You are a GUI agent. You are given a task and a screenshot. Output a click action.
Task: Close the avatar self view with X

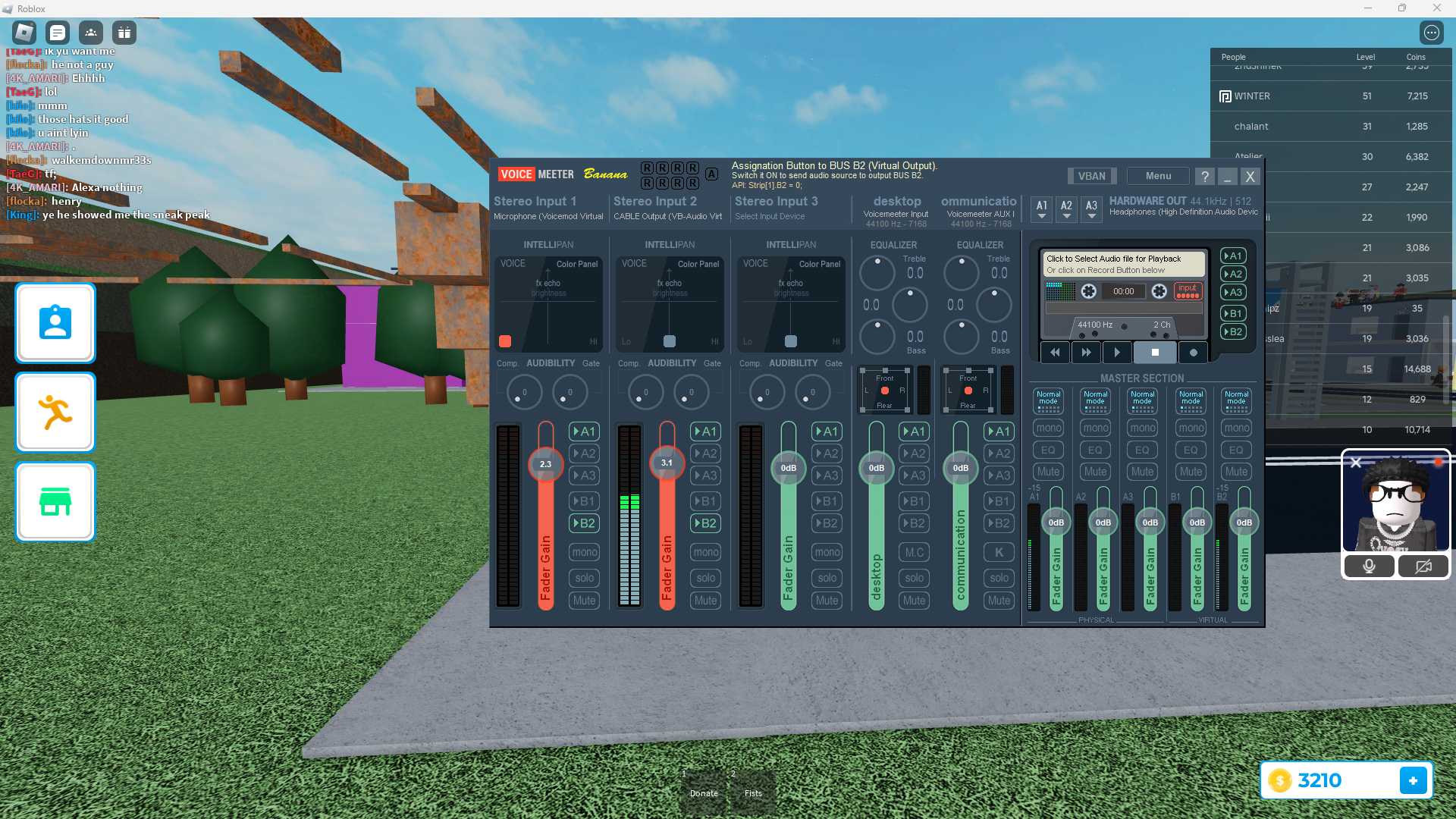point(1356,462)
